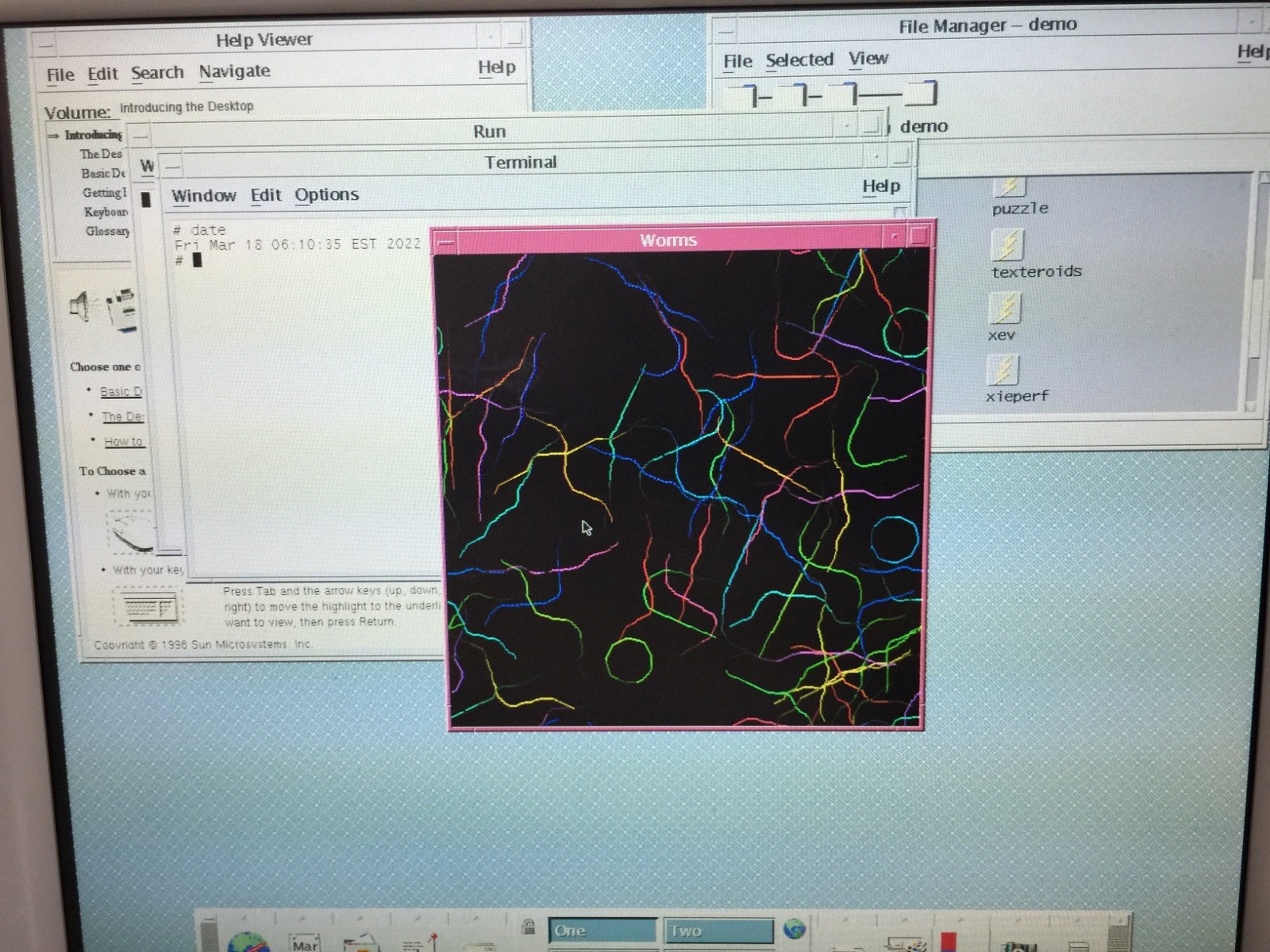This screenshot has height=952, width=1270.
Task: Switch to workspace Two
Action: point(720,931)
